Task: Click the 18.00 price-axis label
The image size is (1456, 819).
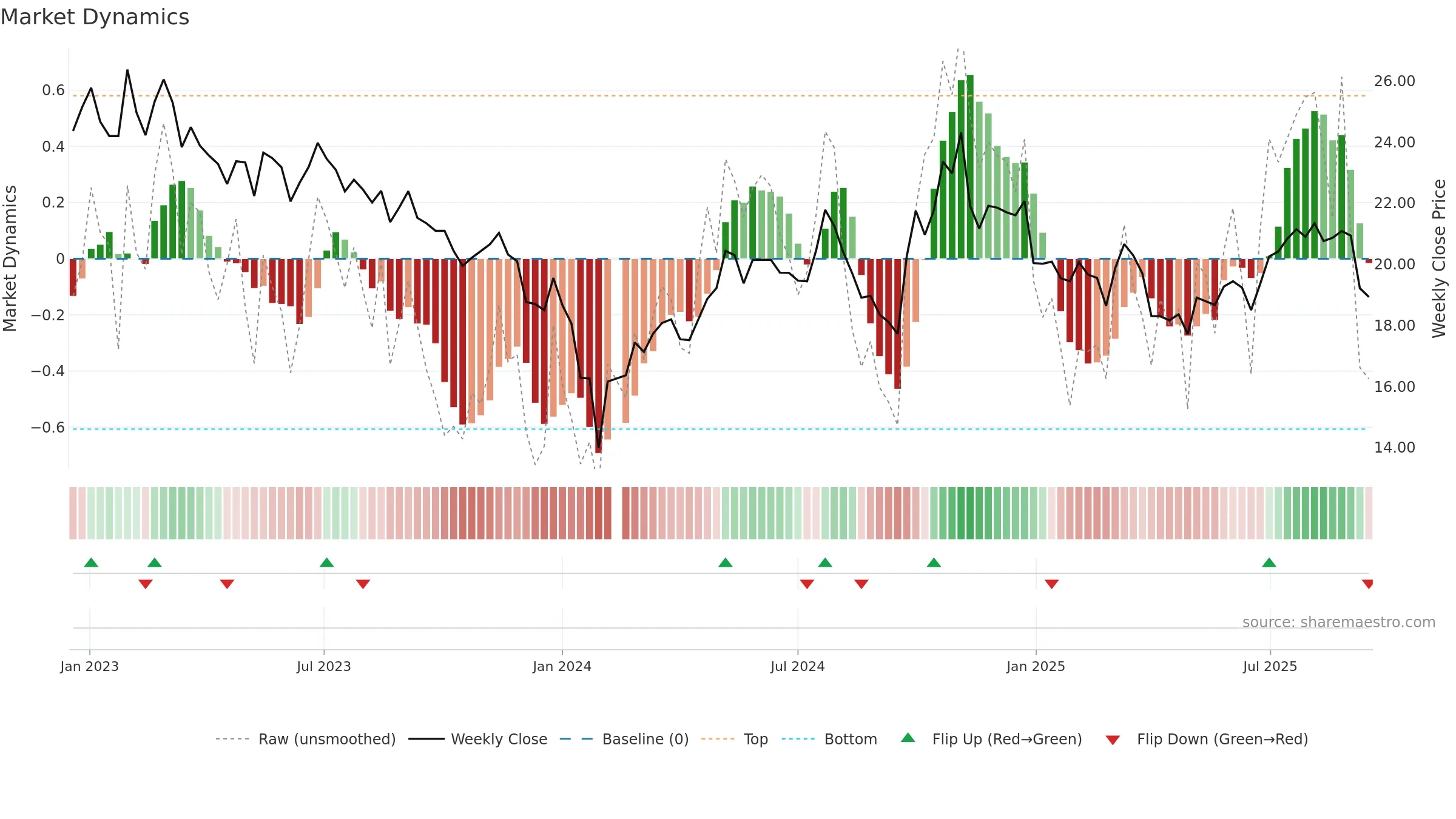Action: coord(1395,326)
